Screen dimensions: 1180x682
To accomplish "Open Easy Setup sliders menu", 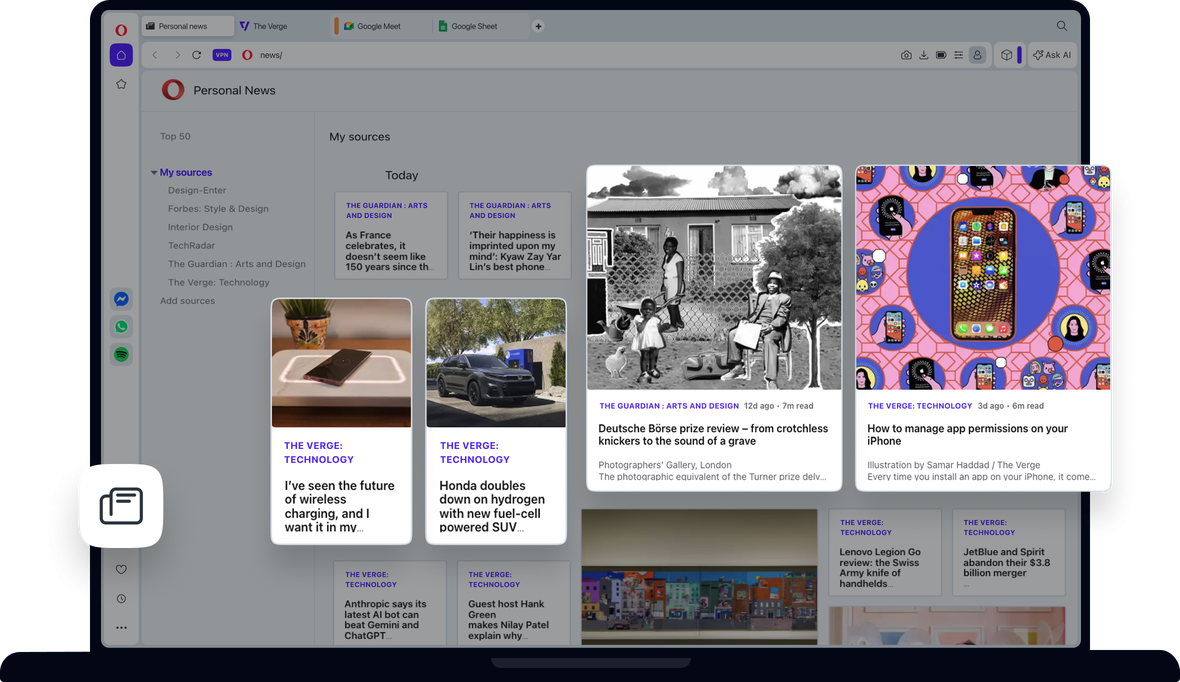I will tap(958, 55).
